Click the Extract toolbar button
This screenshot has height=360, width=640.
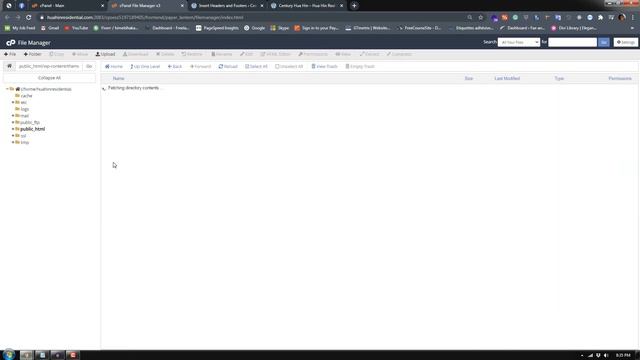369,54
